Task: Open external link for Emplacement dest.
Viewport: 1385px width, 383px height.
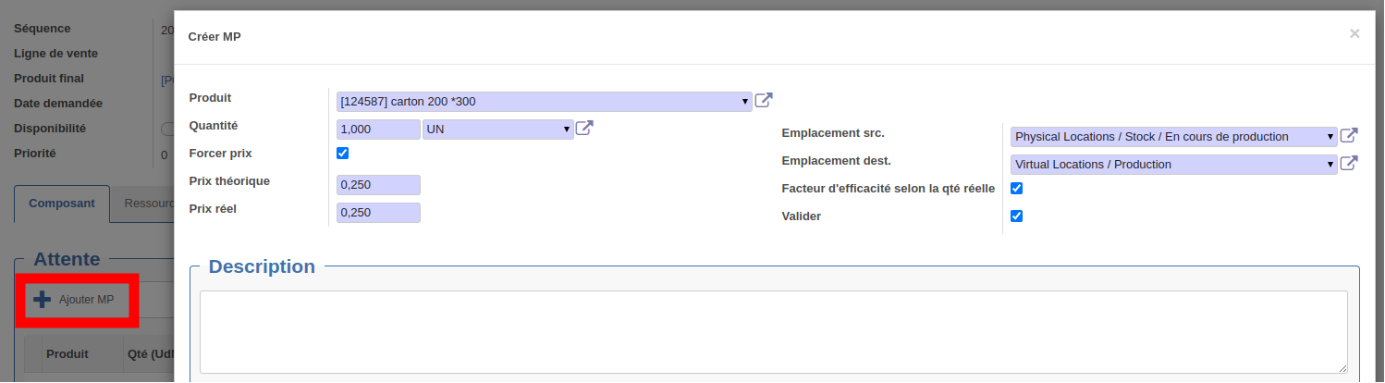Action: coord(1349,164)
